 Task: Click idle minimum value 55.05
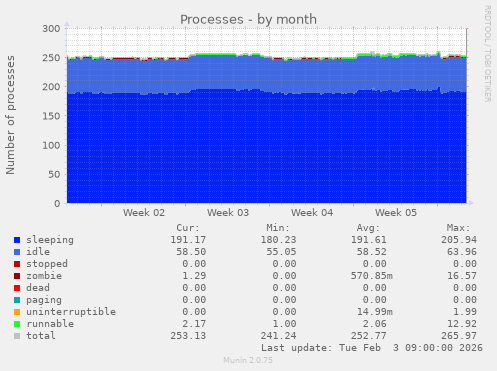pyautogui.click(x=281, y=252)
